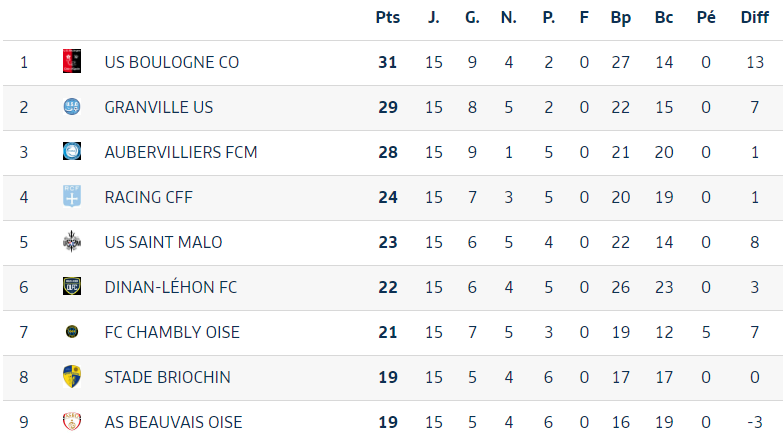Viewport: 784px width, 442px height.
Task: Click the AS Beauvais Oise badge
Action: [x=72, y=421]
